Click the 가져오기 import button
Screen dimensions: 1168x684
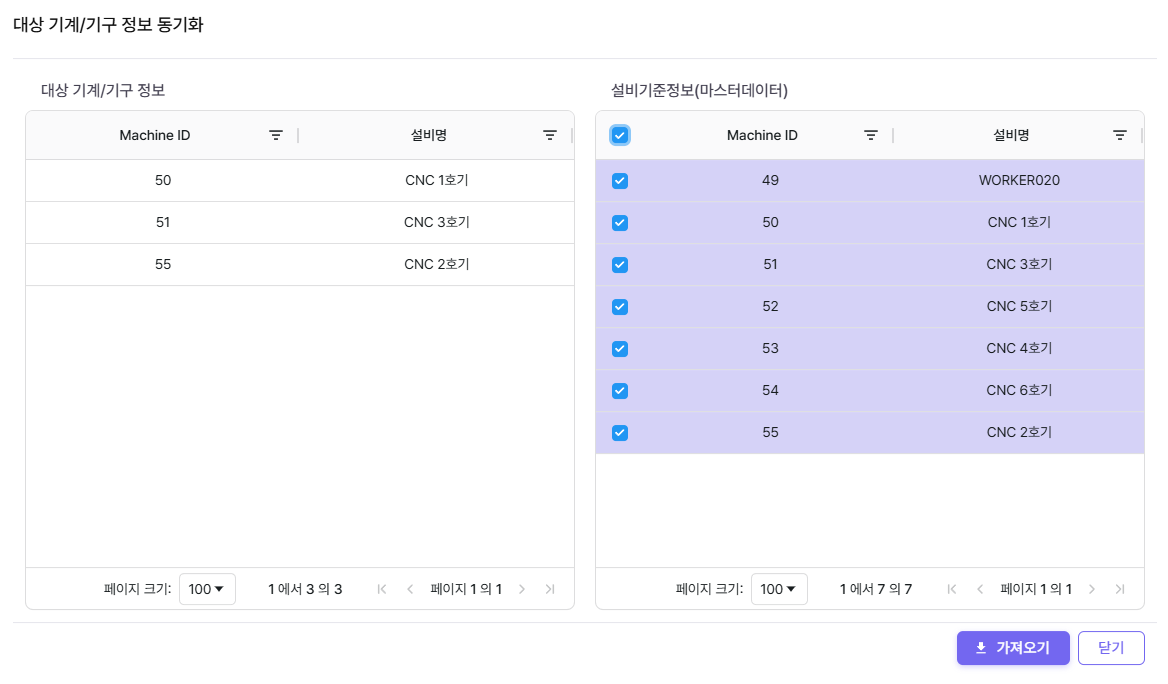(x=1013, y=648)
